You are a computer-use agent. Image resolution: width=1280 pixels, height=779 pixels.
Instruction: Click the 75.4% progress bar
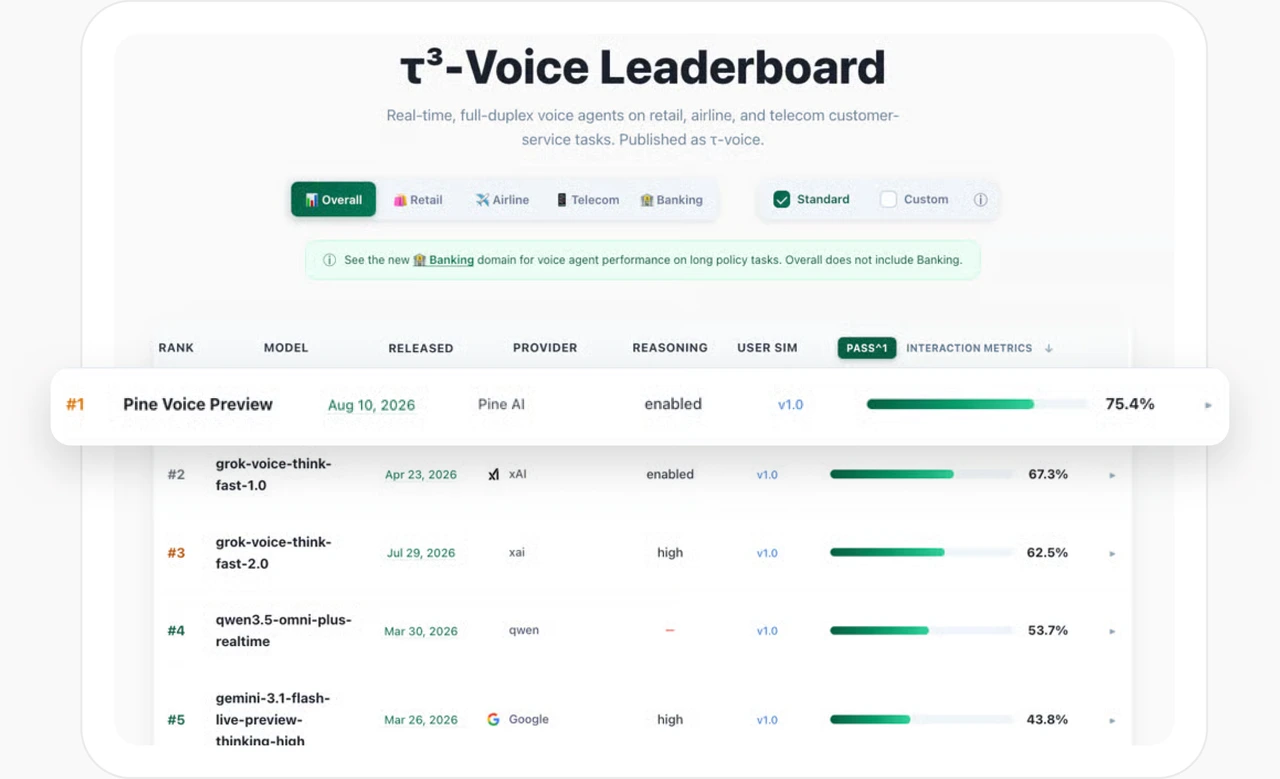pyautogui.click(x=977, y=404)
